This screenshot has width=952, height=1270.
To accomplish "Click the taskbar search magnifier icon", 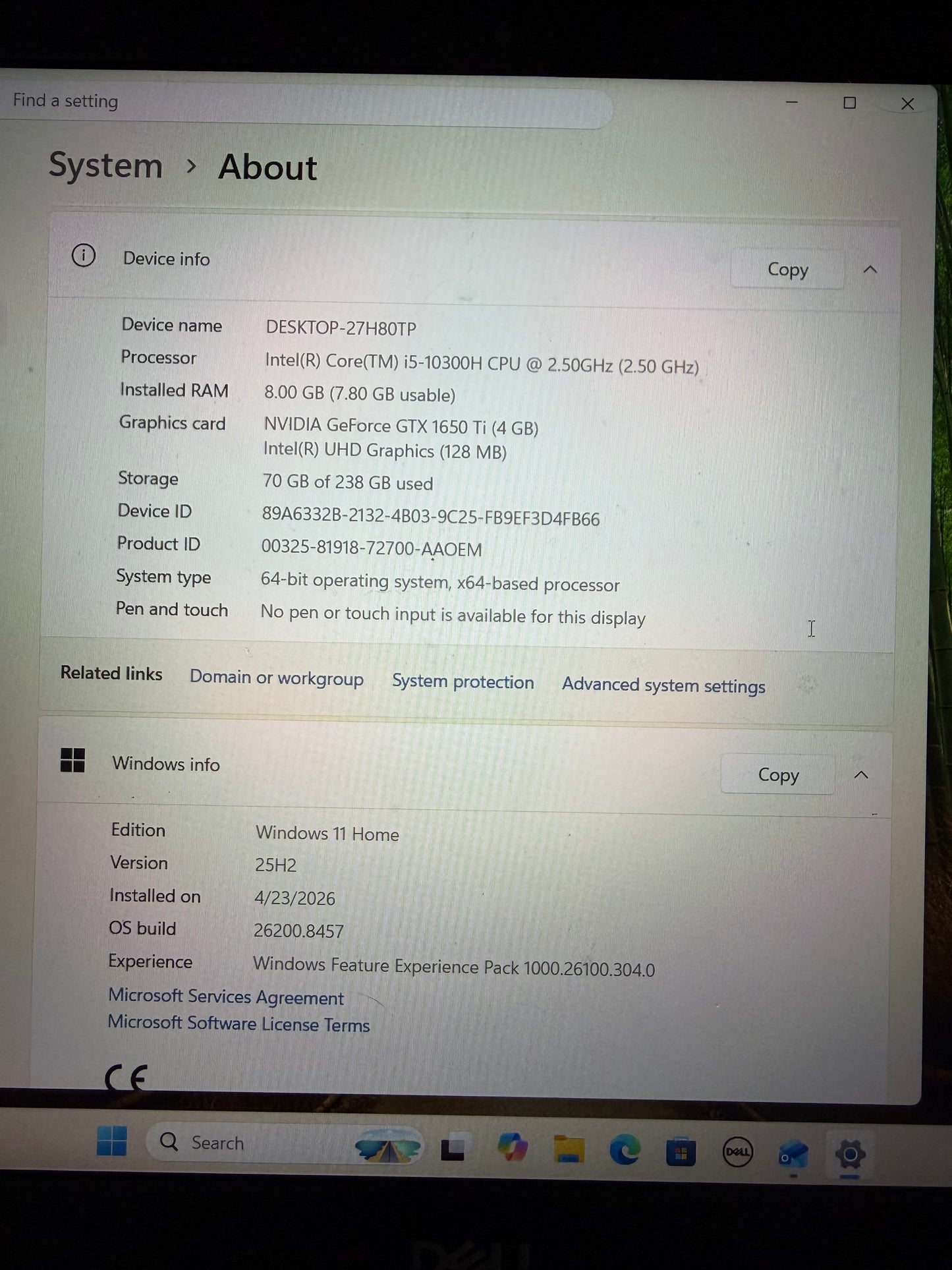I will pyautogui.click(x=169, y=1141).
